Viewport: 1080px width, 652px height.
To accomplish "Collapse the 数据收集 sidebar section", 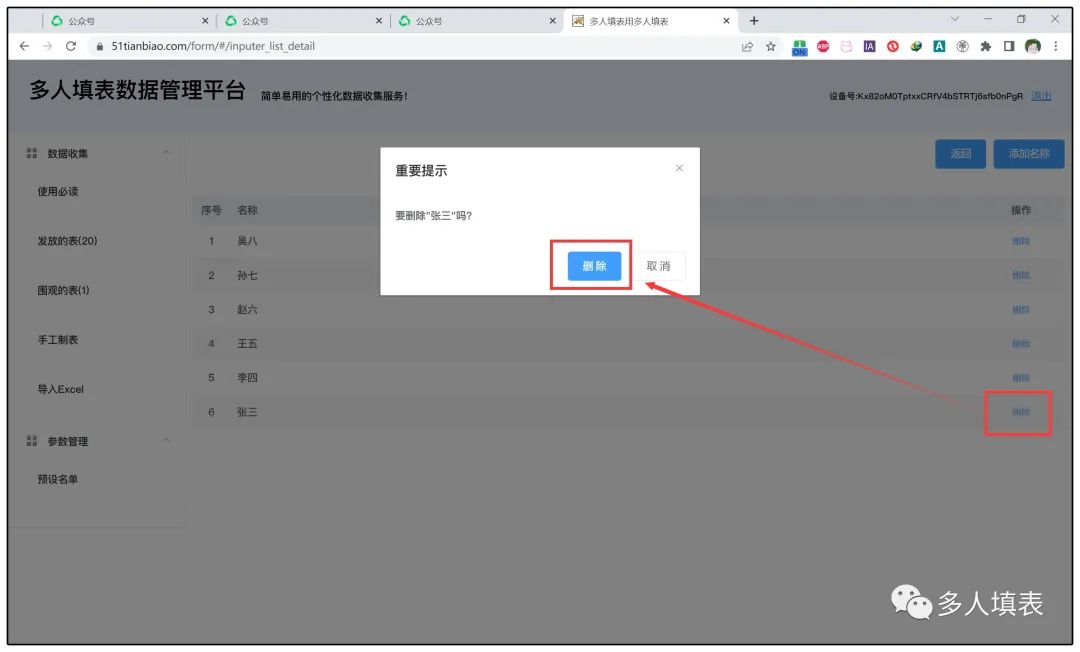I will [166, 152].
